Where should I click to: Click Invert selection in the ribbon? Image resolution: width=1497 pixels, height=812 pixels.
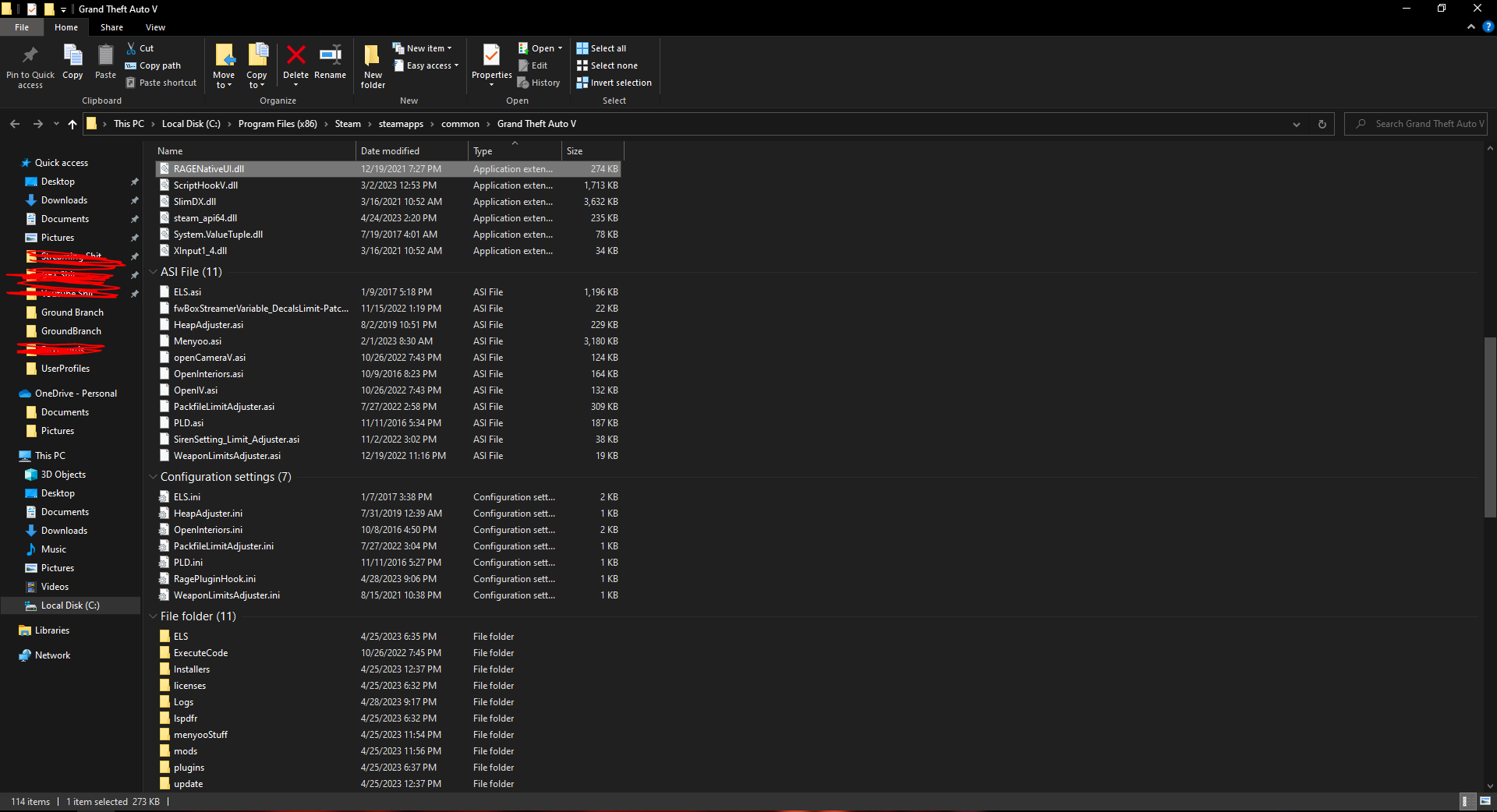coord(614,83)
